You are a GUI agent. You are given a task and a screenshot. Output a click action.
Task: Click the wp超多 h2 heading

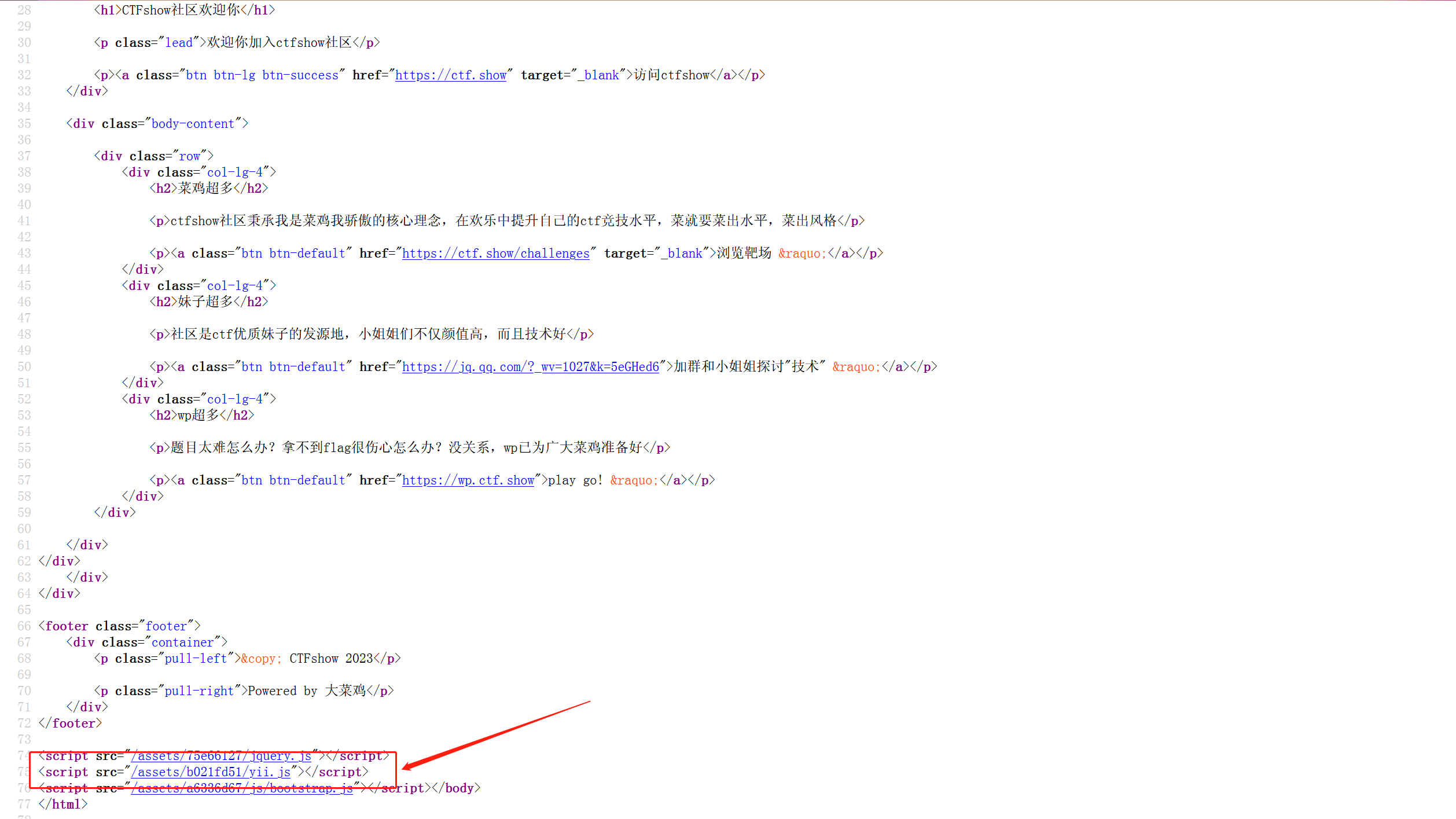pyautogui.click(x=198, y=416)
